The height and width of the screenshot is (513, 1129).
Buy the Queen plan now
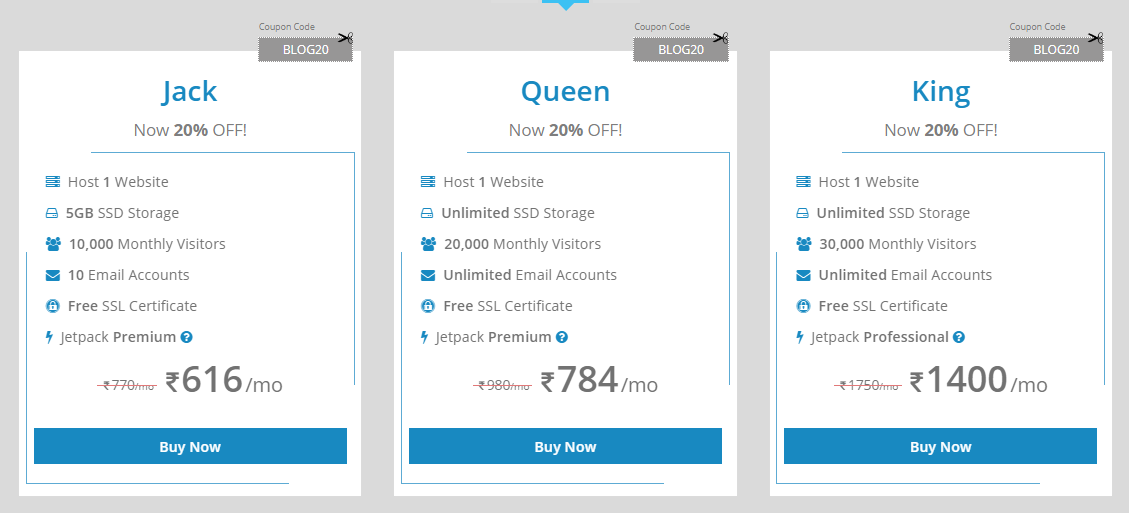click(565, 446)
